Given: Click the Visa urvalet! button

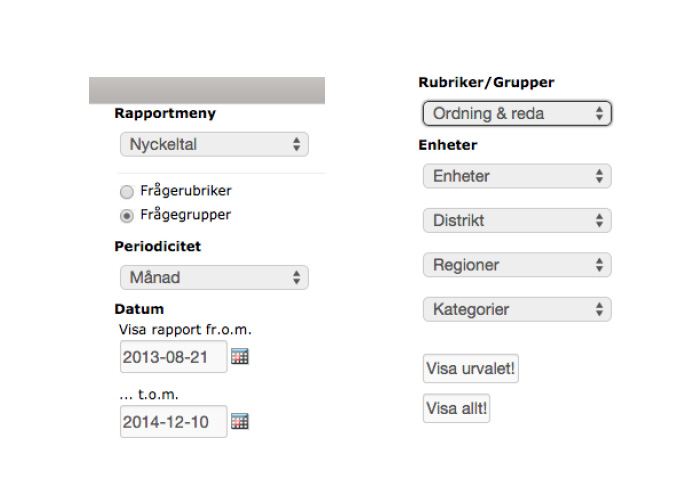Looking at the screenshot, I should click(x=471, y=368).
